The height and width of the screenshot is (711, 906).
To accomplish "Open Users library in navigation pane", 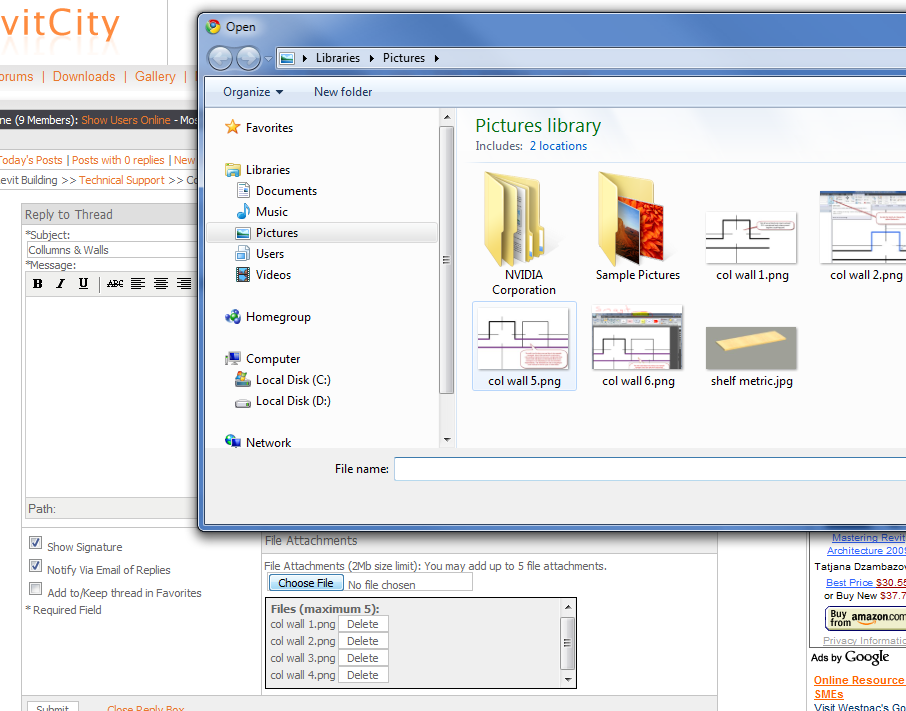I will pos(259,254).
